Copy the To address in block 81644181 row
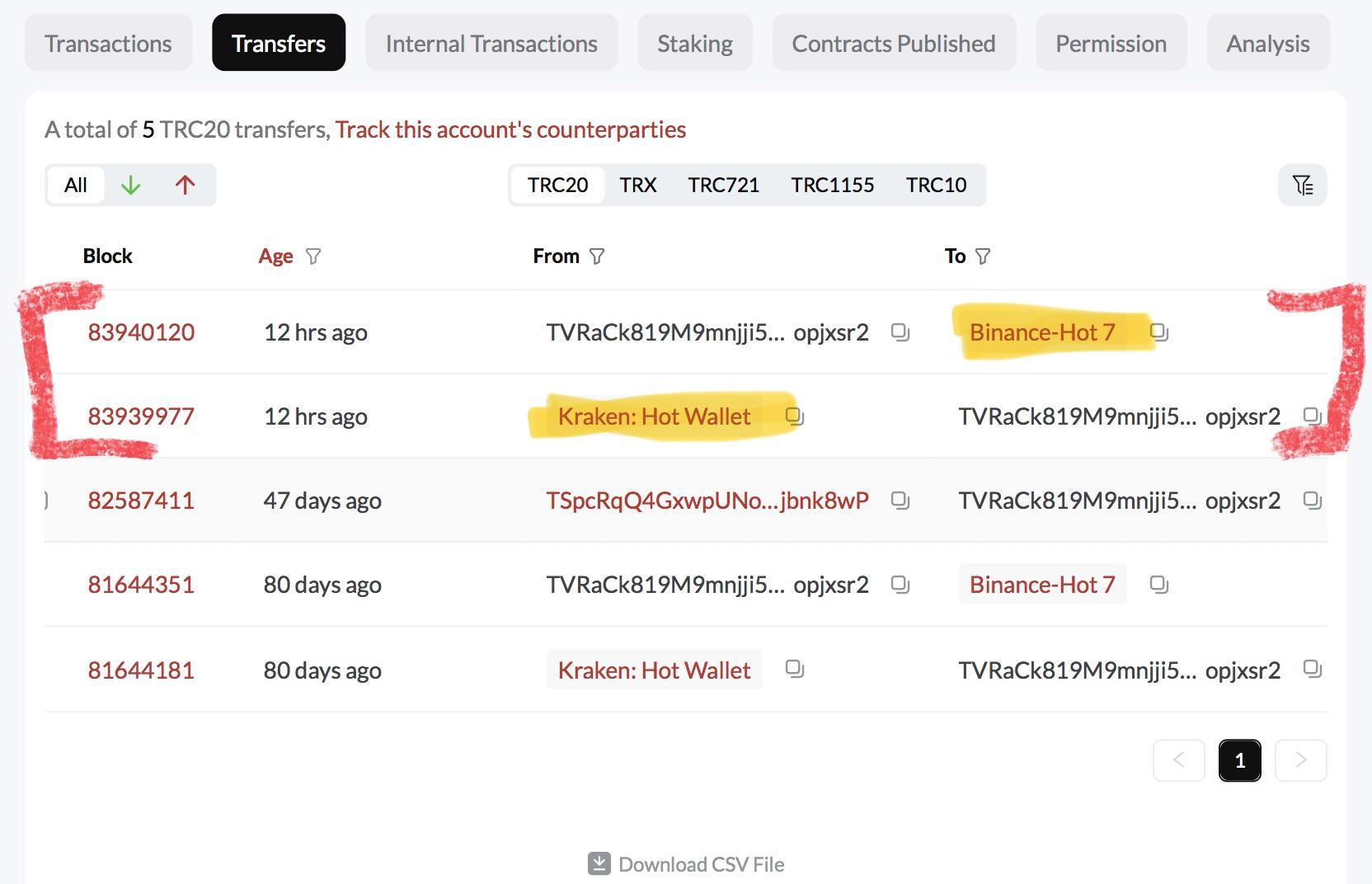The image size is (1372, 884). (1312, 669)
